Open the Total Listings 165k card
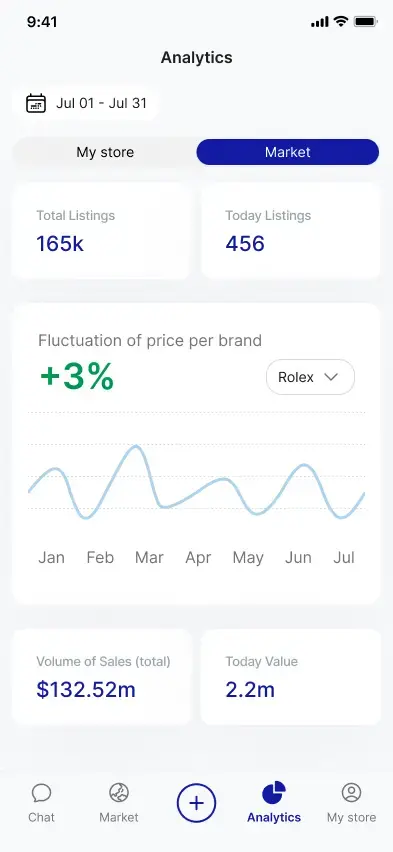The width and height of the screenshot is (393, 852). [x=101, y=231]
